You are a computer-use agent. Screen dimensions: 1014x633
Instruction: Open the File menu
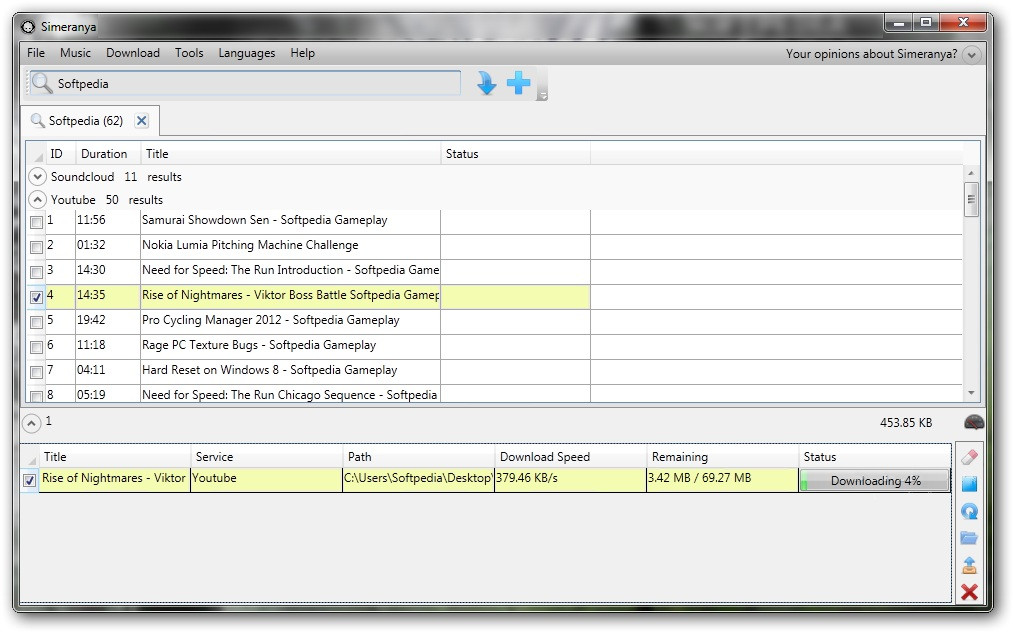coord(36,53)
